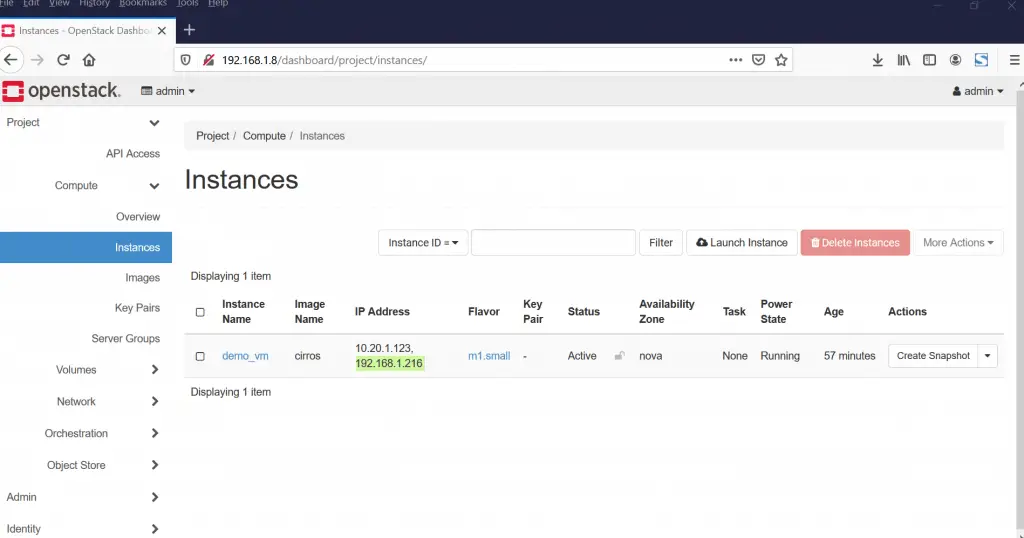Expand the Admin sidebar section

(x=155, y=498)
